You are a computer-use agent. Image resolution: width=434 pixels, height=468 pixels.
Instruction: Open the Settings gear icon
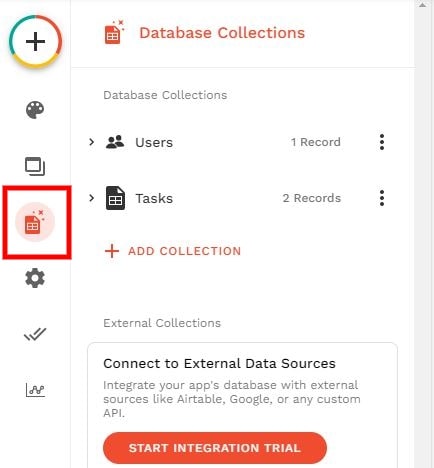[35, 278]
